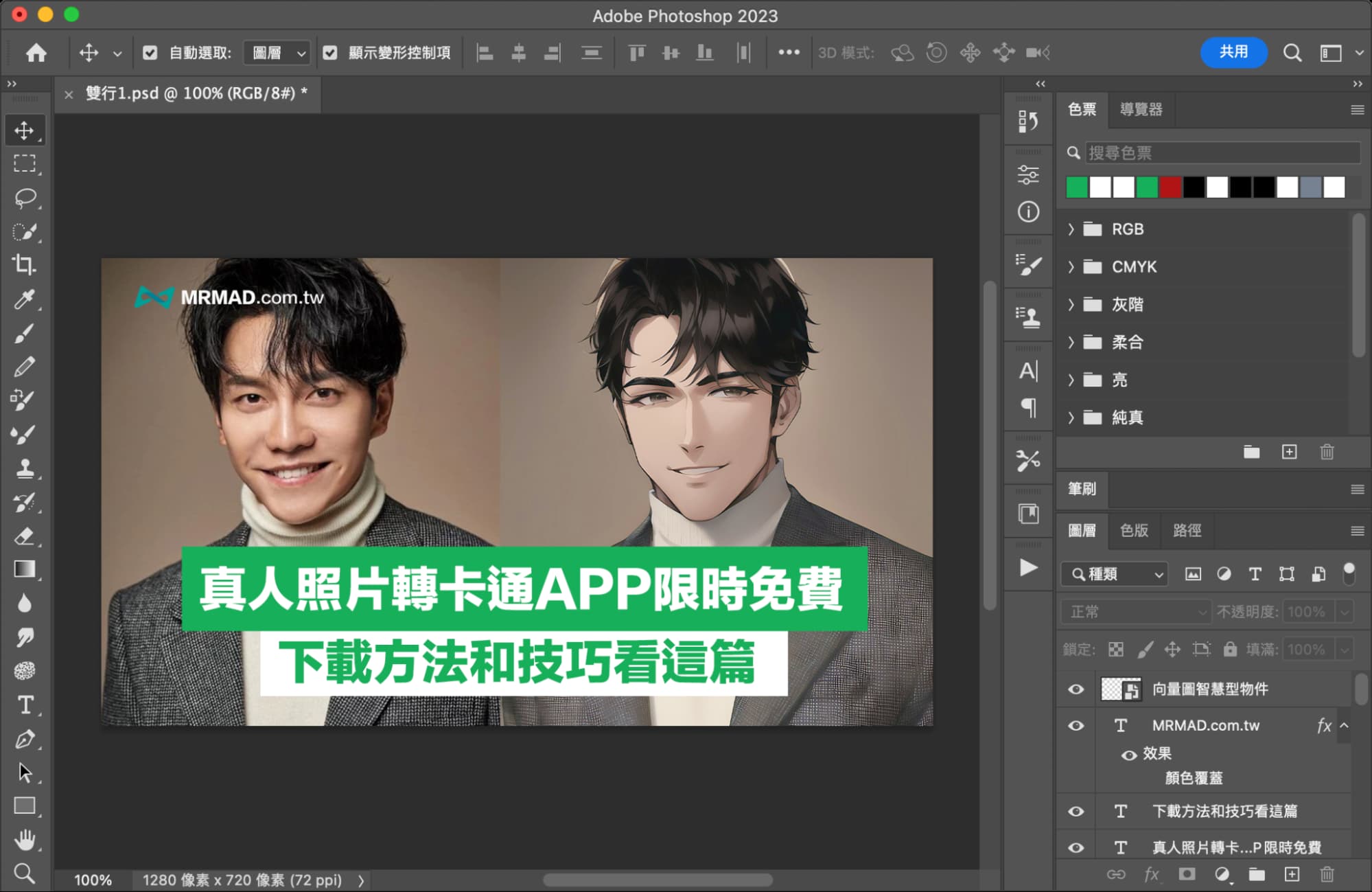Expand the RGB swatch folder
The height and width of the screenshot is (892, 1372).
[x=1071, y=229]
